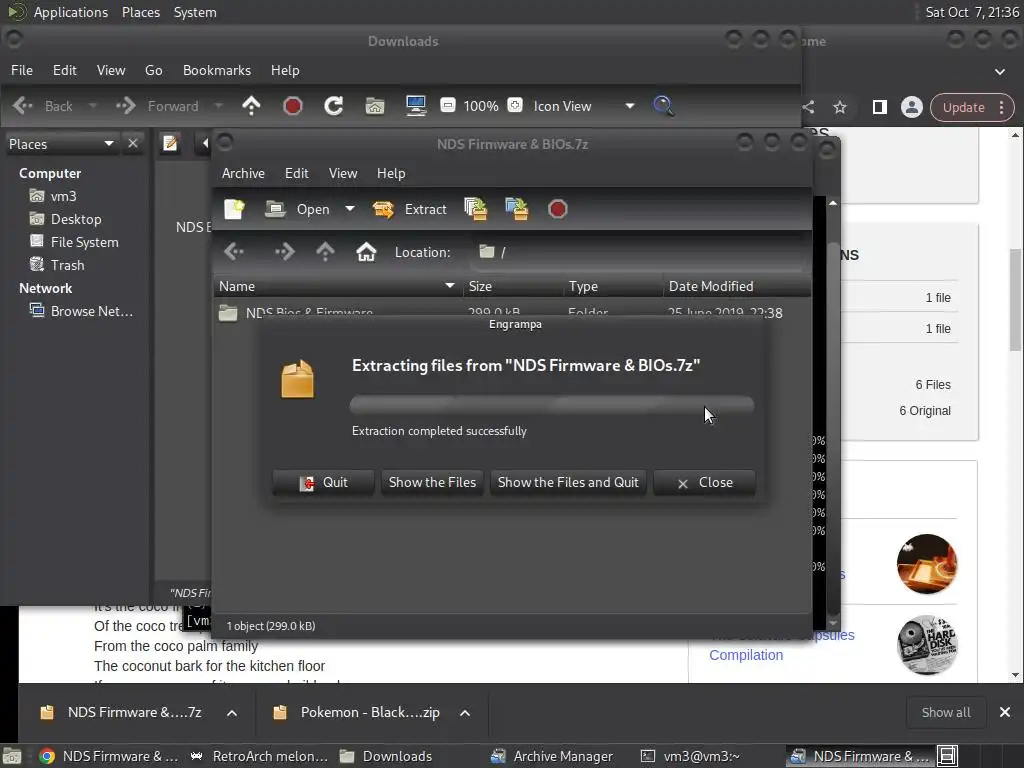The width and height of the screenshot is (1024, 768).
Task: Sort by the Size column header
Action: pyautogui.click(x=513, y=286)
